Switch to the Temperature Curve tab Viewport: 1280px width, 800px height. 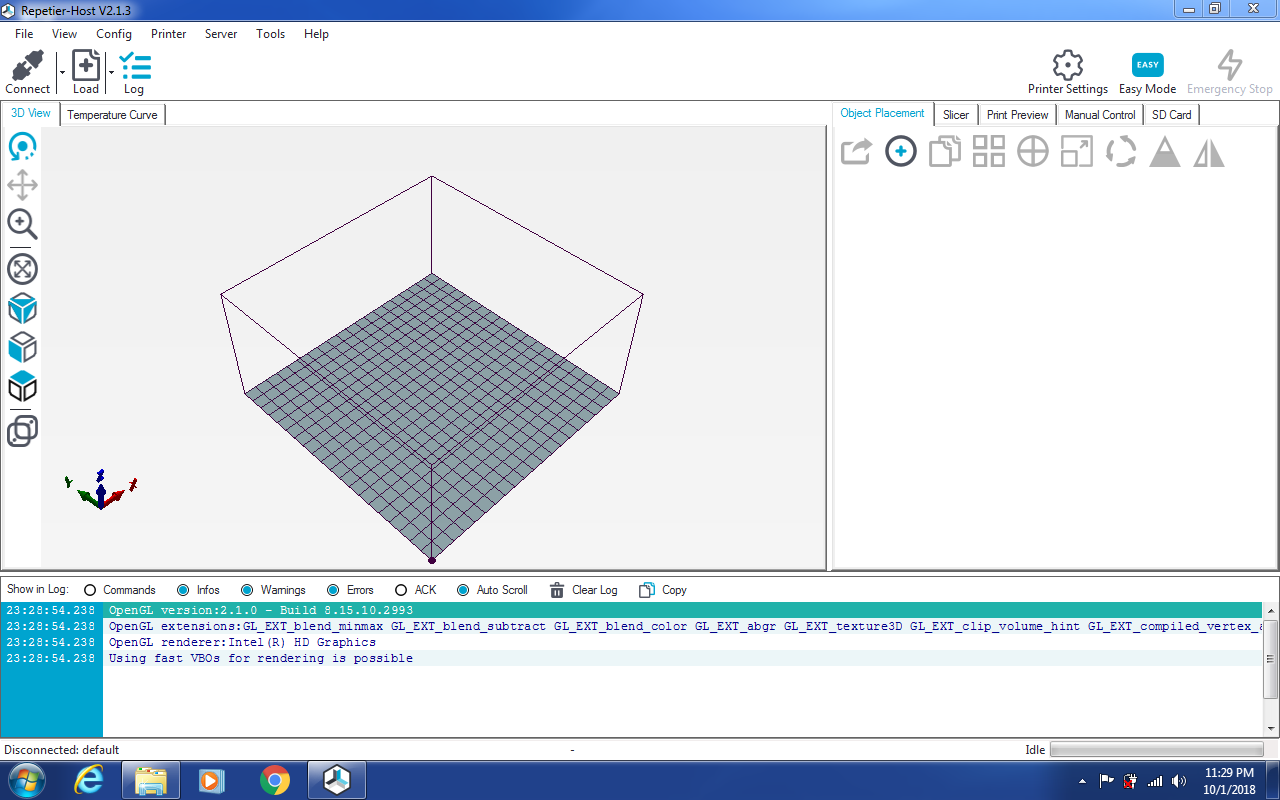tap(112, 115)
